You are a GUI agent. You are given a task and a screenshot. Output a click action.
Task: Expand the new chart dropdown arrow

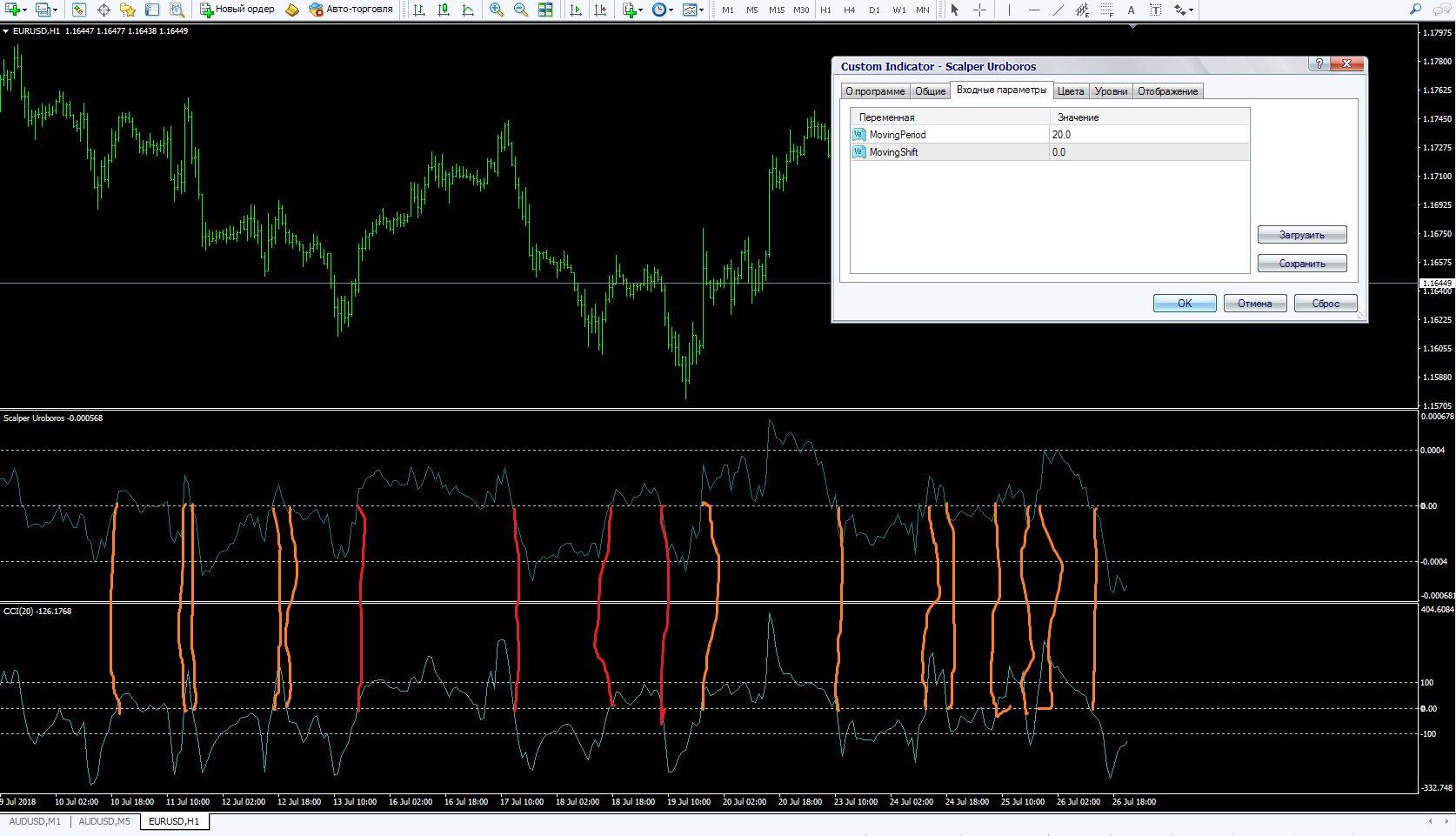[x=25, y=10]
